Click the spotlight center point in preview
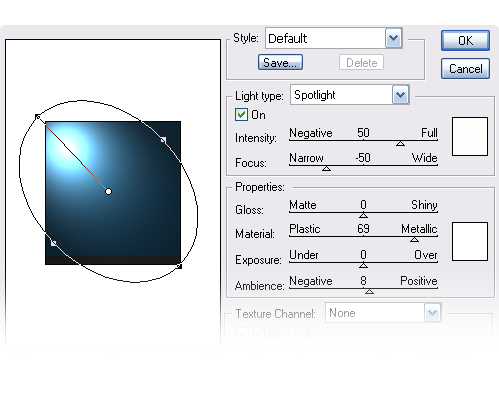The image size is (499, 395). pos(108,191)
